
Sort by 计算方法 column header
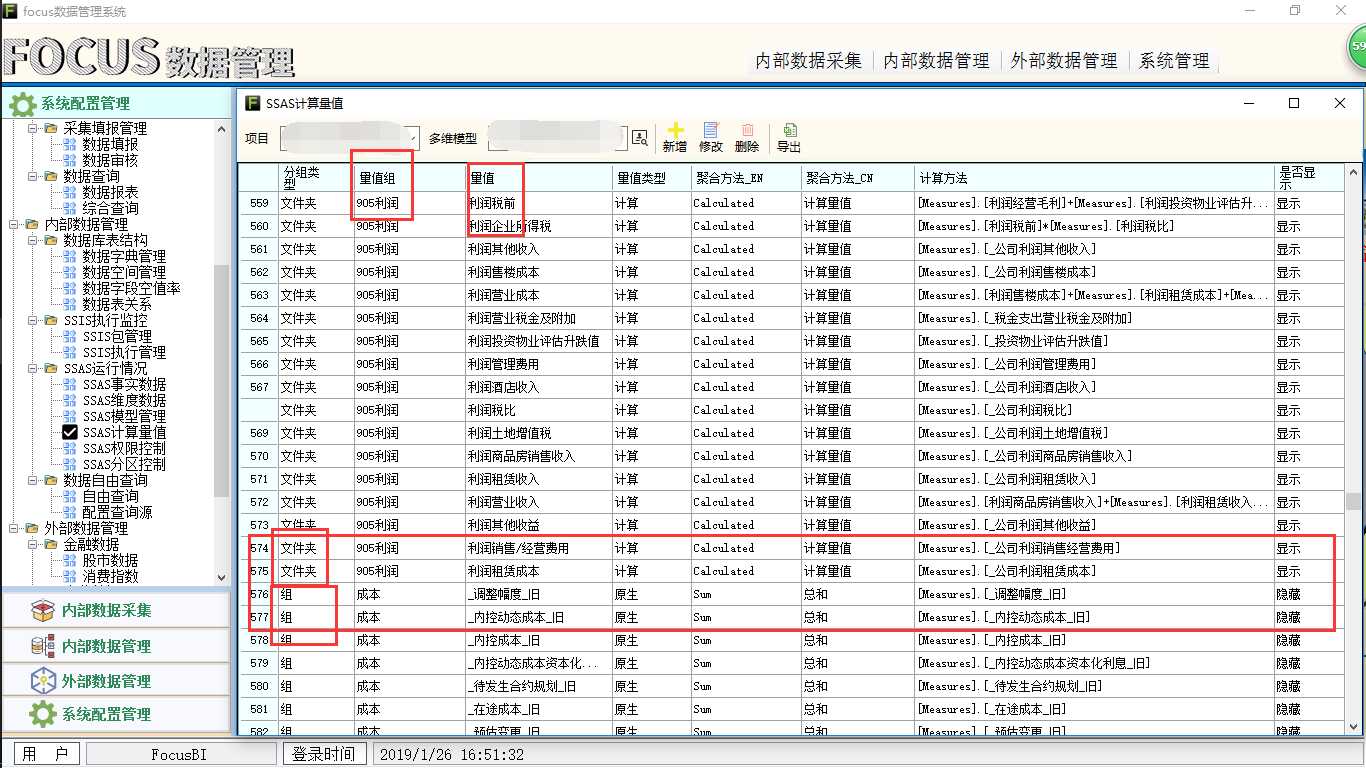1094,178
